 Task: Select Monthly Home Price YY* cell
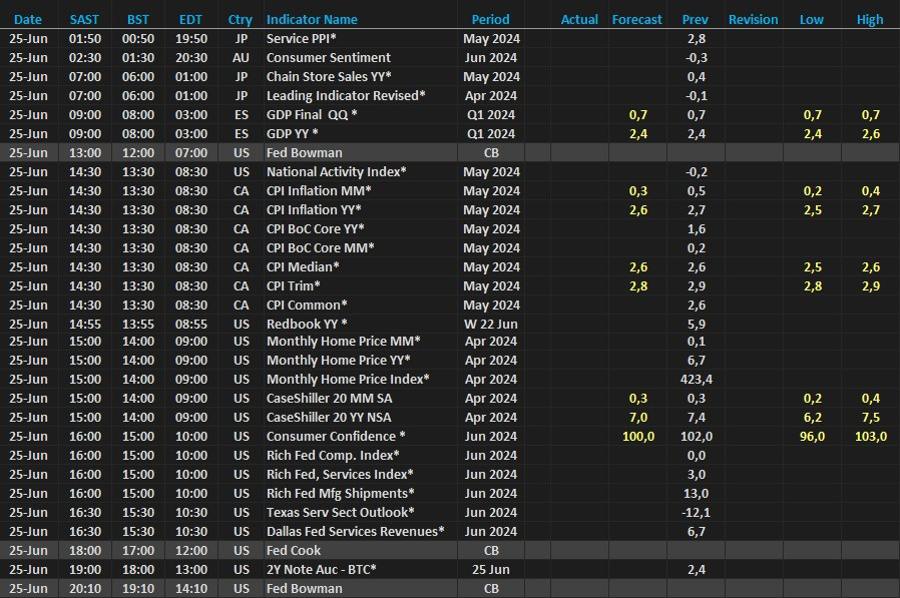click(338, 360)
